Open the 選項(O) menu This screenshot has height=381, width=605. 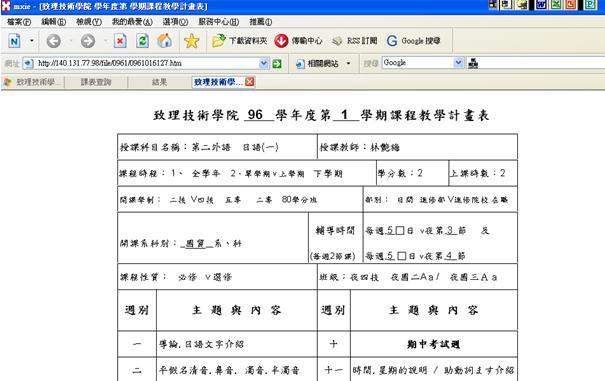[x=175, y=22]
